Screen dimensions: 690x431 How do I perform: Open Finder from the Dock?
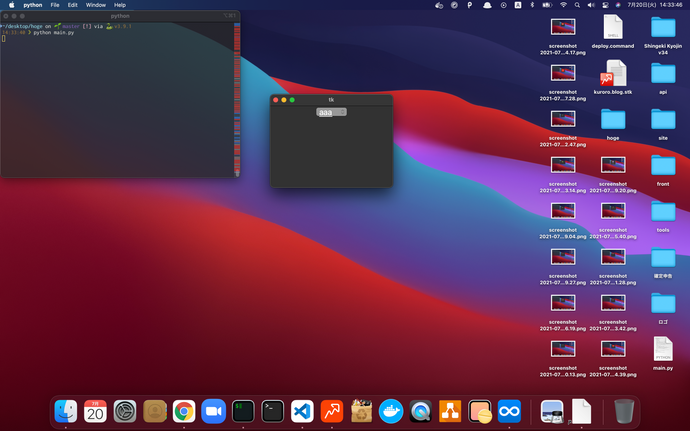[66, 412]
